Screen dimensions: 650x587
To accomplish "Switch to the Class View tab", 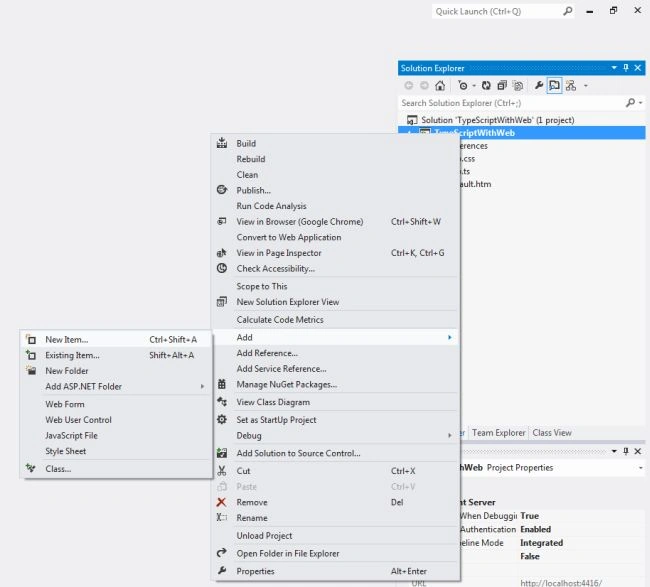I will click(x=552, y=433).
